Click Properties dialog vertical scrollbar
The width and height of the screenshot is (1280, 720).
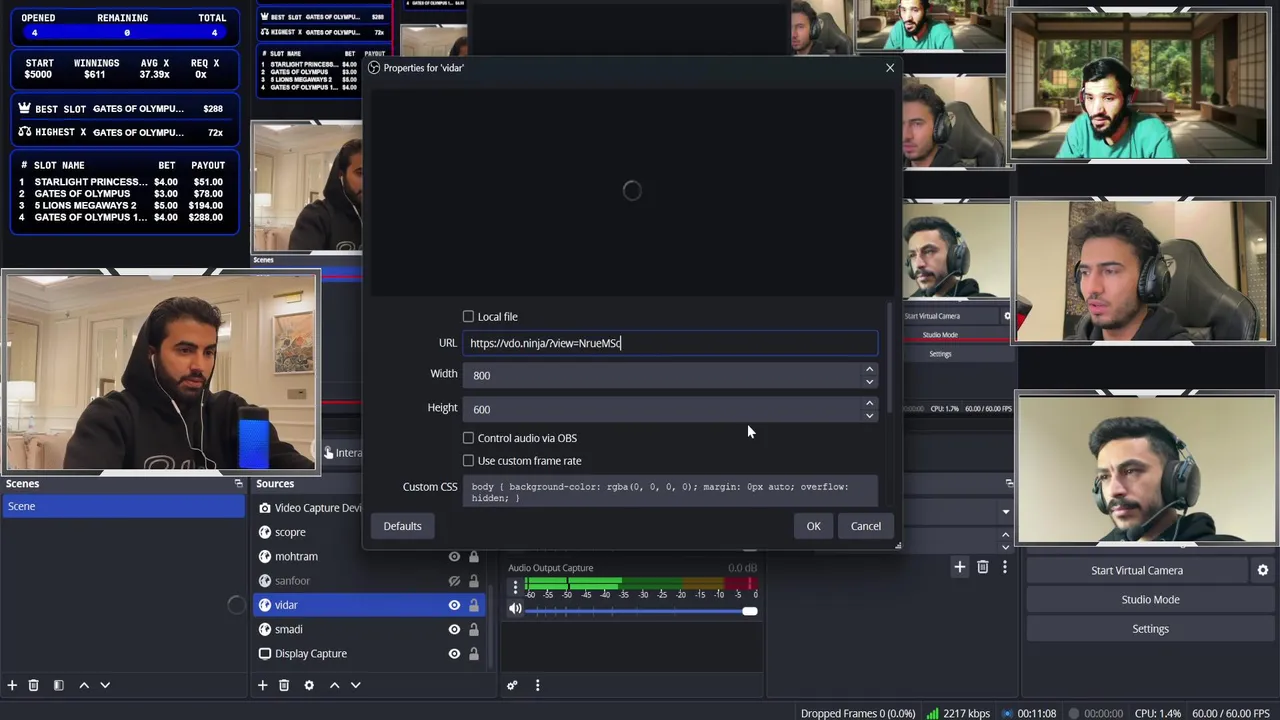(x=888, y=357)
